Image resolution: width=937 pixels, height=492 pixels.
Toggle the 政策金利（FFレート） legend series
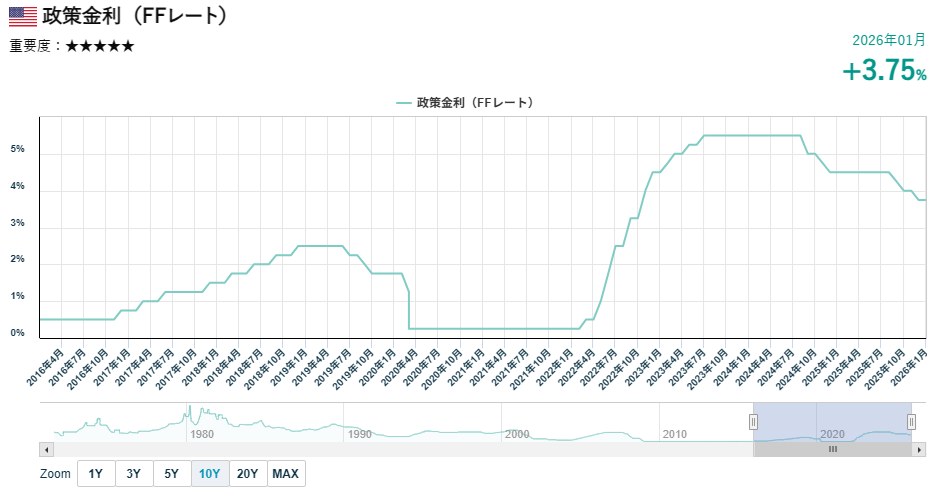pos(464,103)
